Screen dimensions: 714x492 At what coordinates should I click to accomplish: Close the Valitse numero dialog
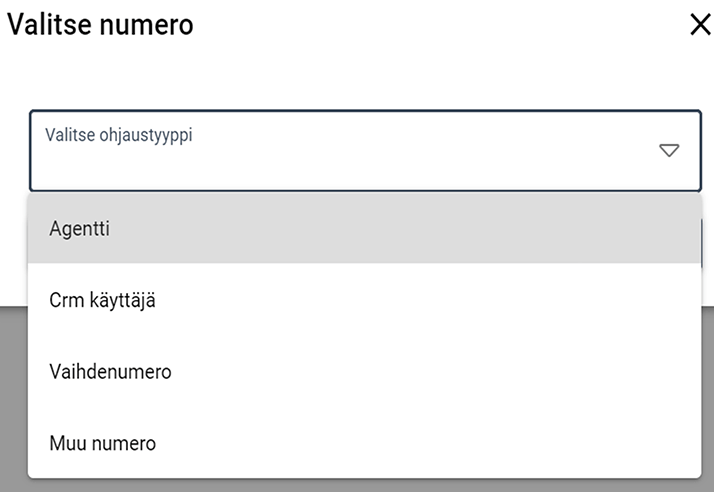700,25
